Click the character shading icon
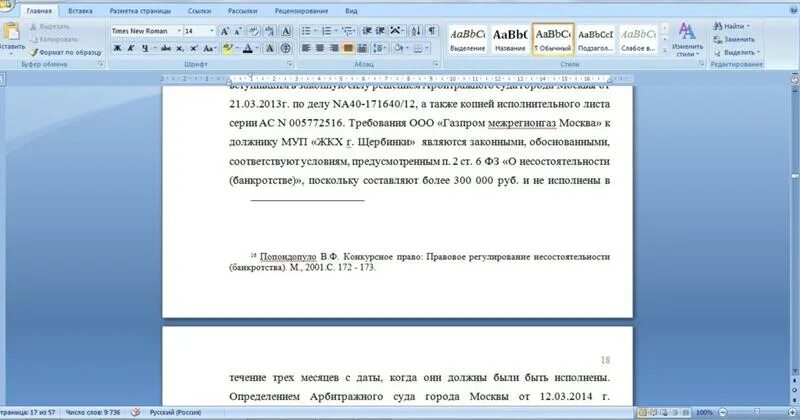Viewport: 800px width, 420px height. point(270,48)
